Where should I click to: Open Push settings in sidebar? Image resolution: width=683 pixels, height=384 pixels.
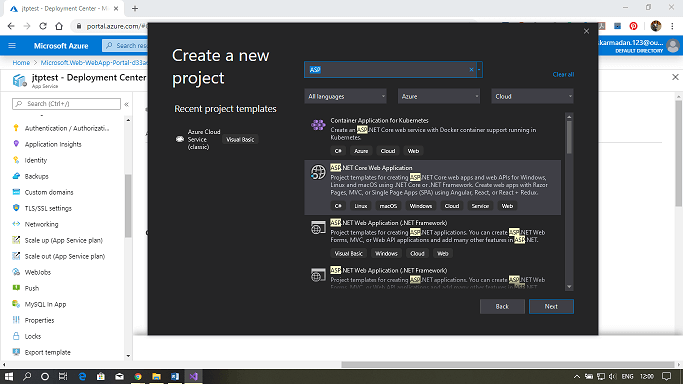31,288
